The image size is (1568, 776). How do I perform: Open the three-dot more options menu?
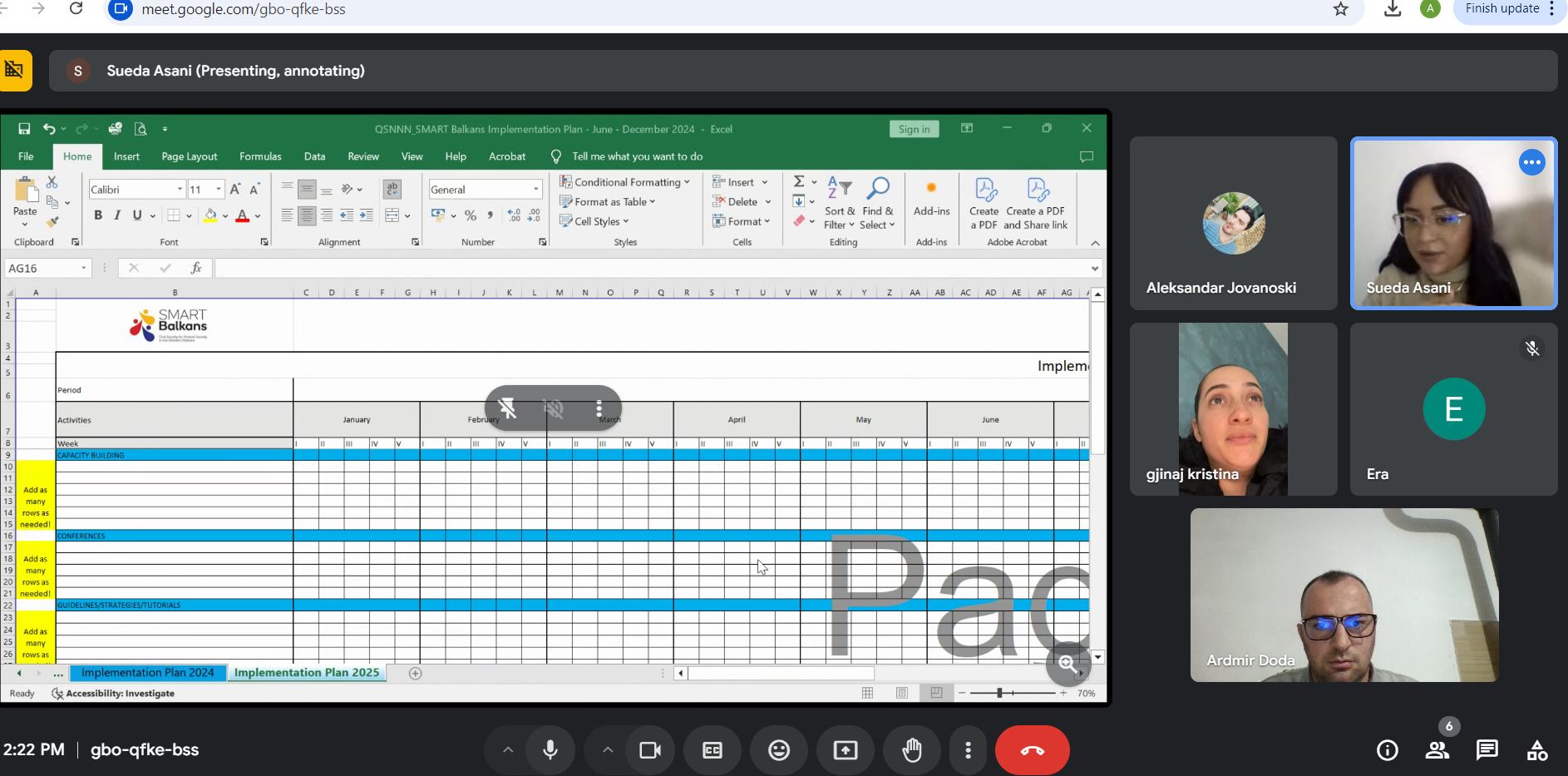(x=968, y=750)
